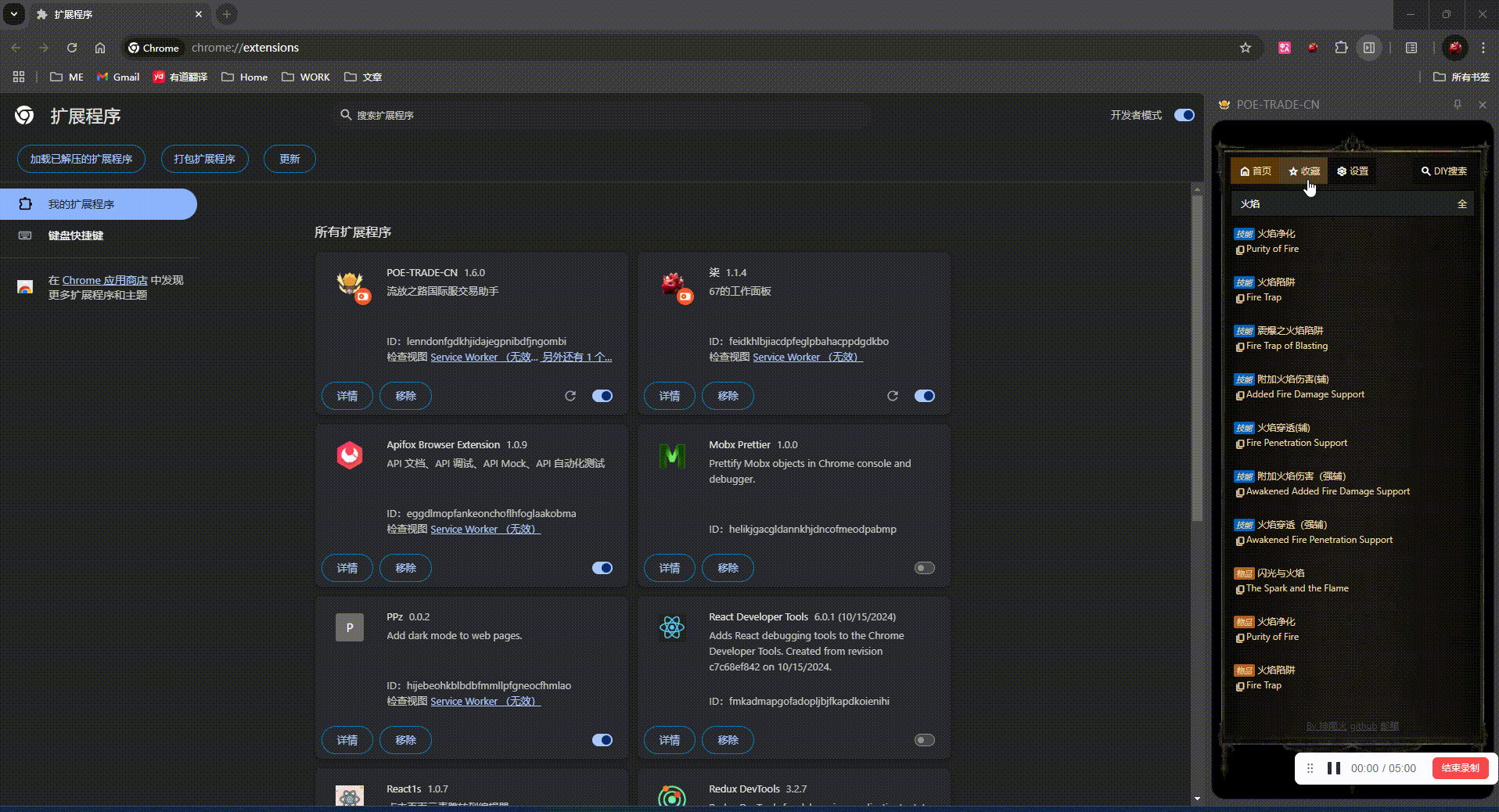Open the 文章 bookmarks folder
1499x812 pixels.
(363, 77)
